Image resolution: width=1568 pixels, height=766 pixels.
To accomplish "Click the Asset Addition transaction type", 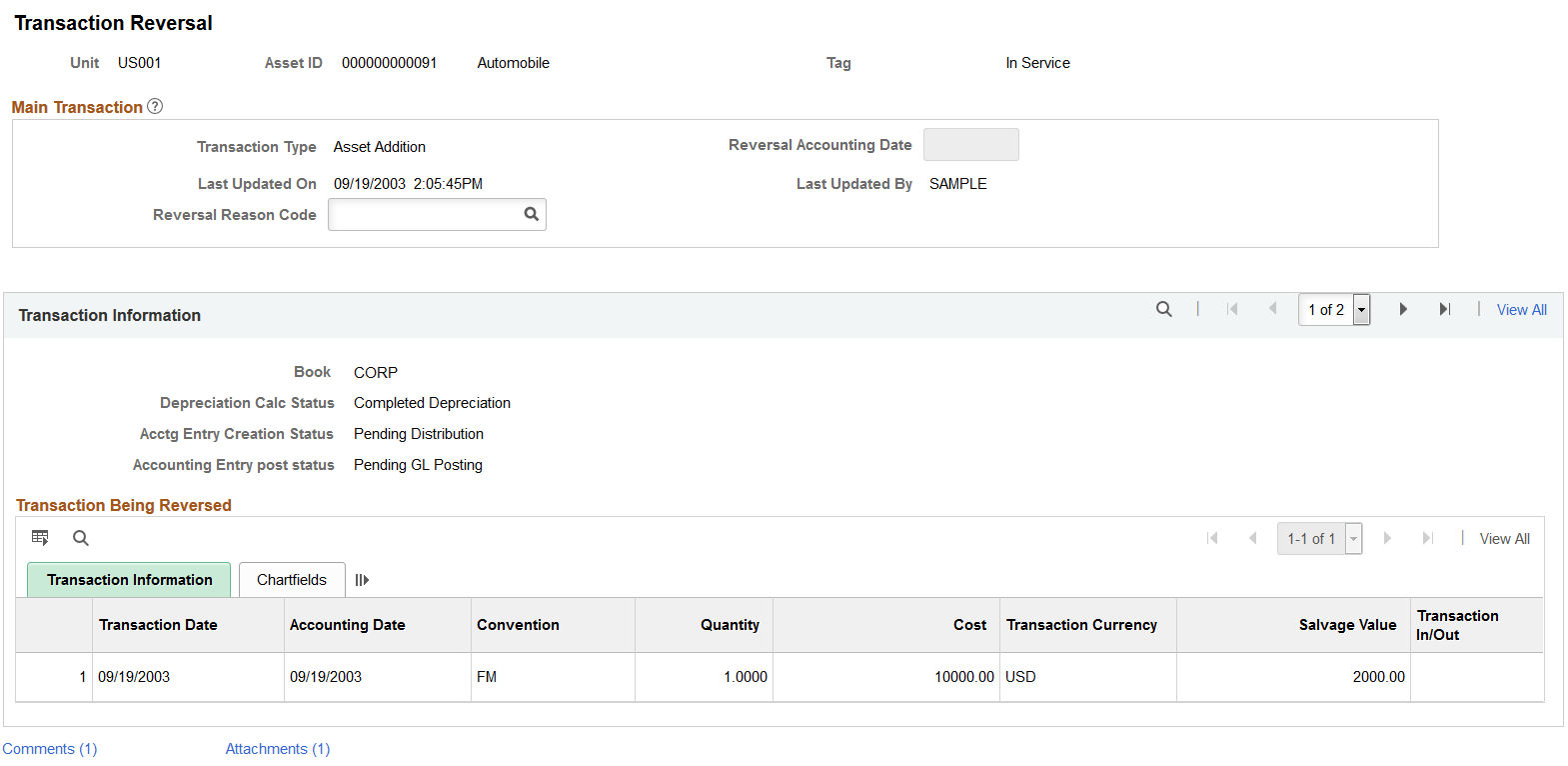I will tap(380, 147).
